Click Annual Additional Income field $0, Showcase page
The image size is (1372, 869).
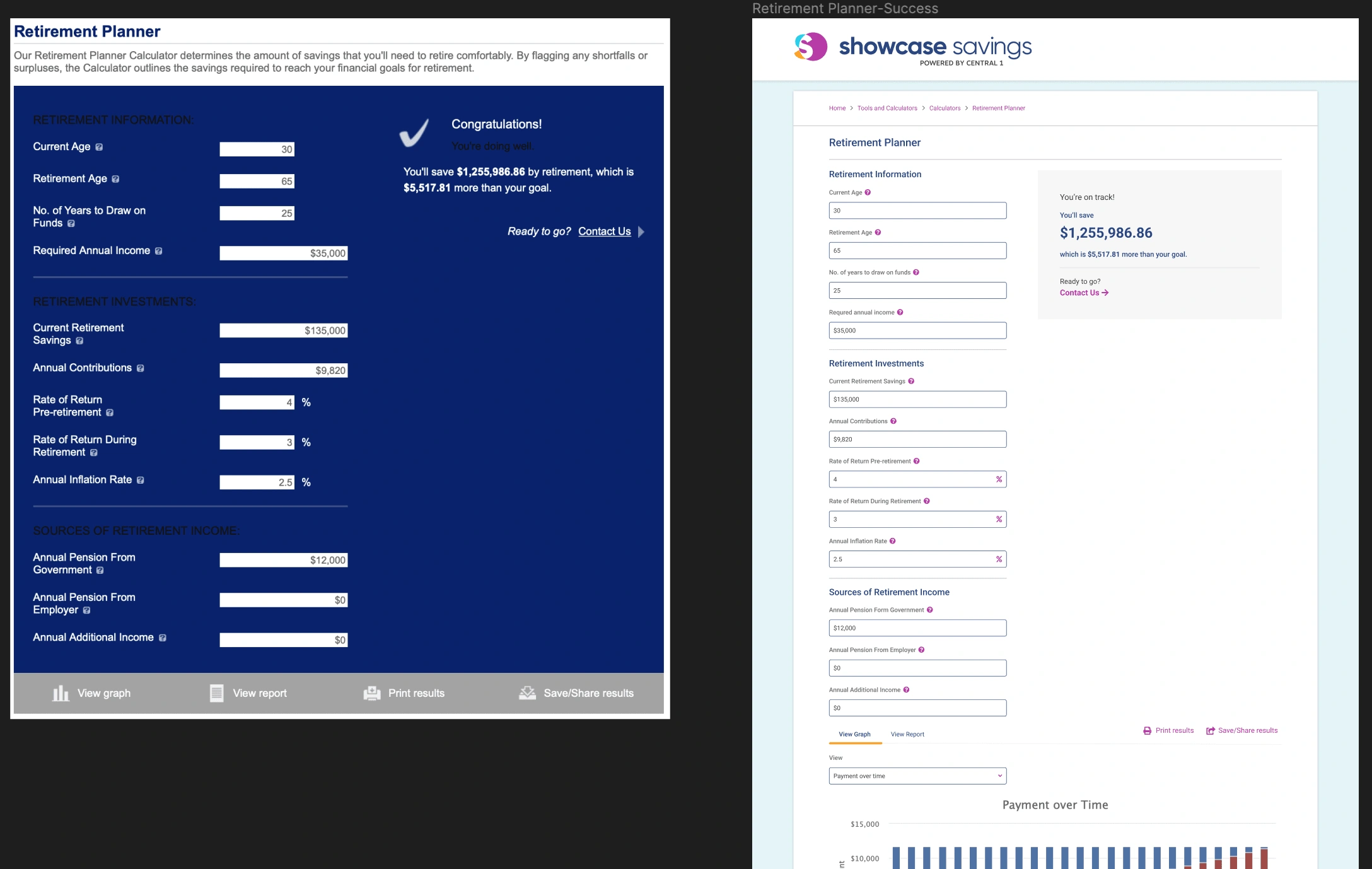click(x=917, y=708)
